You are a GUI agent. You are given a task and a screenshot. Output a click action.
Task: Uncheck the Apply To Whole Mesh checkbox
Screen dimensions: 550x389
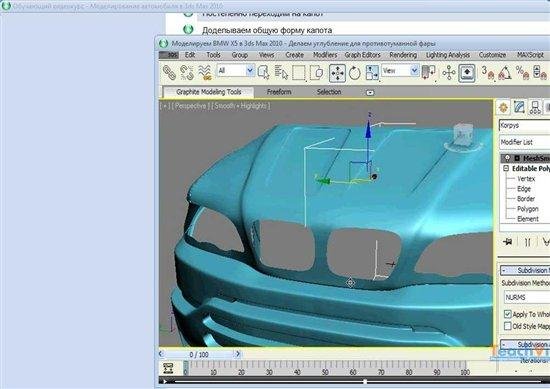tap(507, 314)
